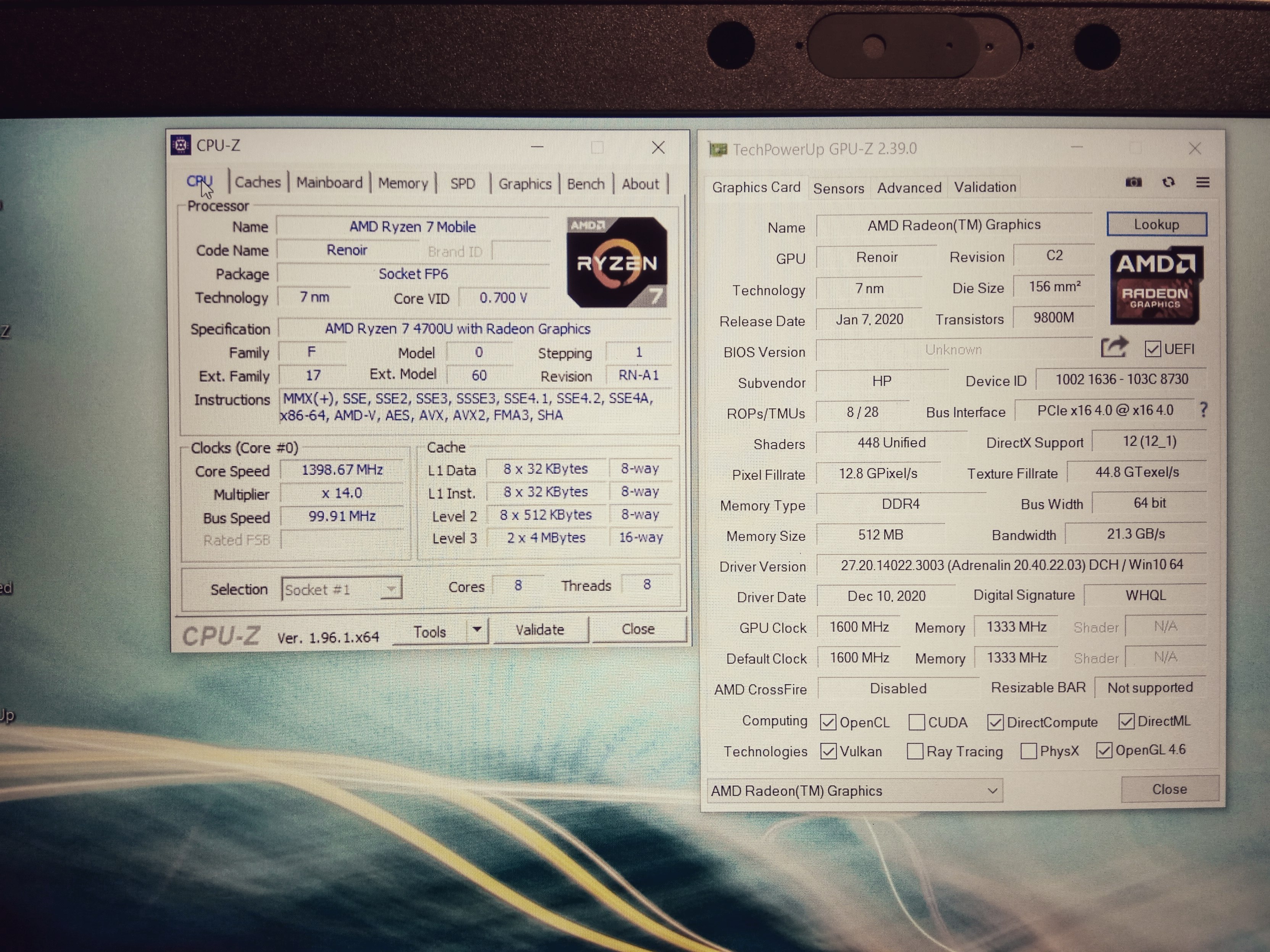Enable the Ray Tracing checkbox
1270x952 pixels.
point(915,751)
